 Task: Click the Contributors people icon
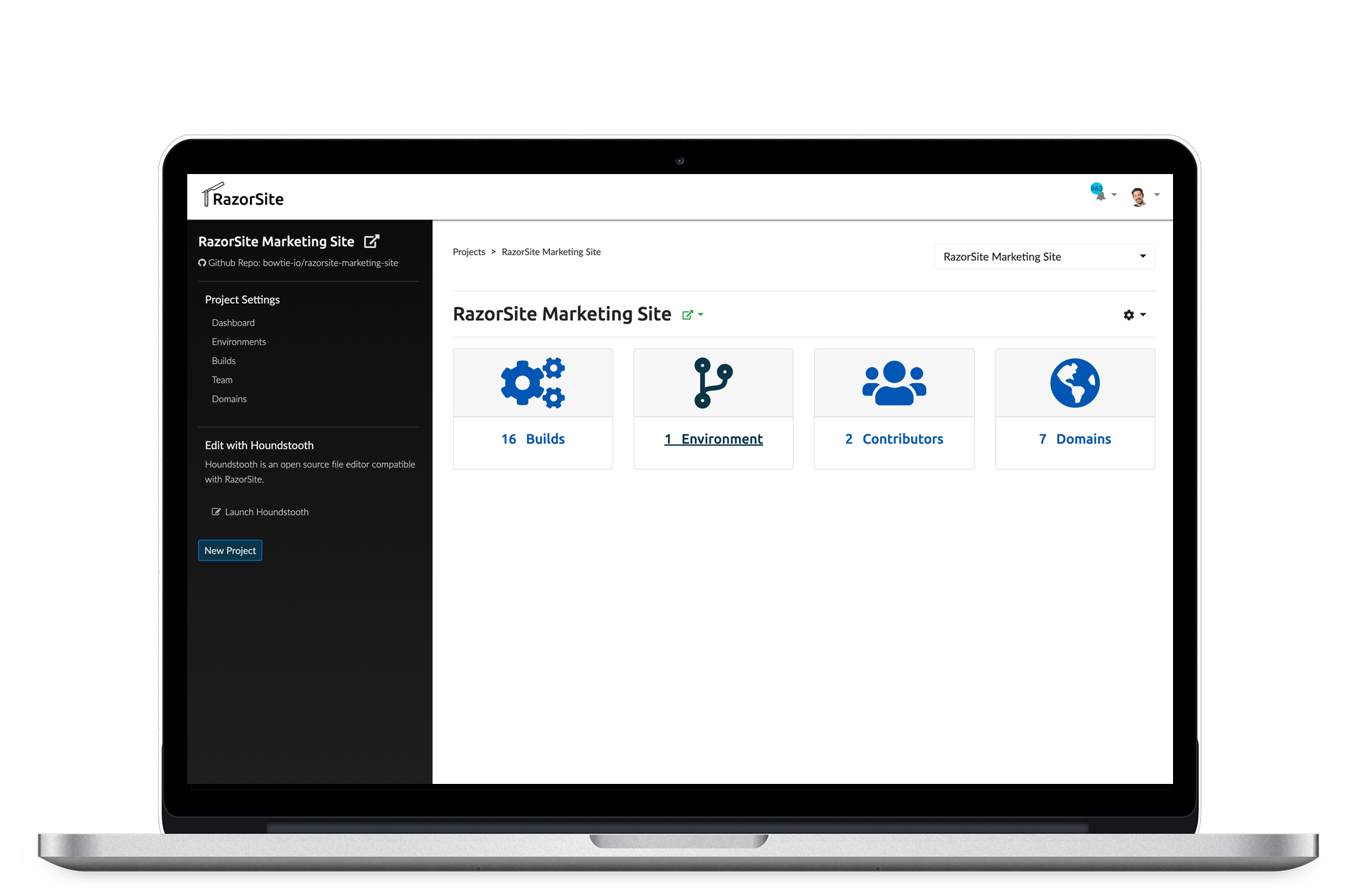894,383
